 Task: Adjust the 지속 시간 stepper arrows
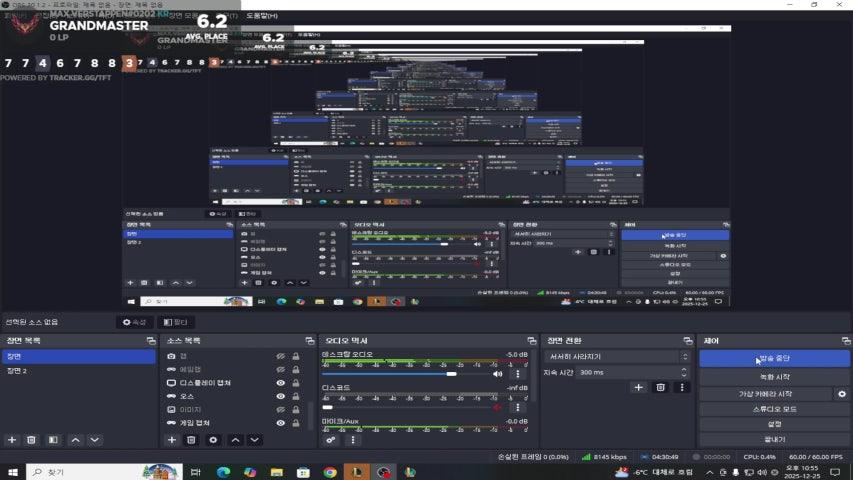click(x=684, y=372)
